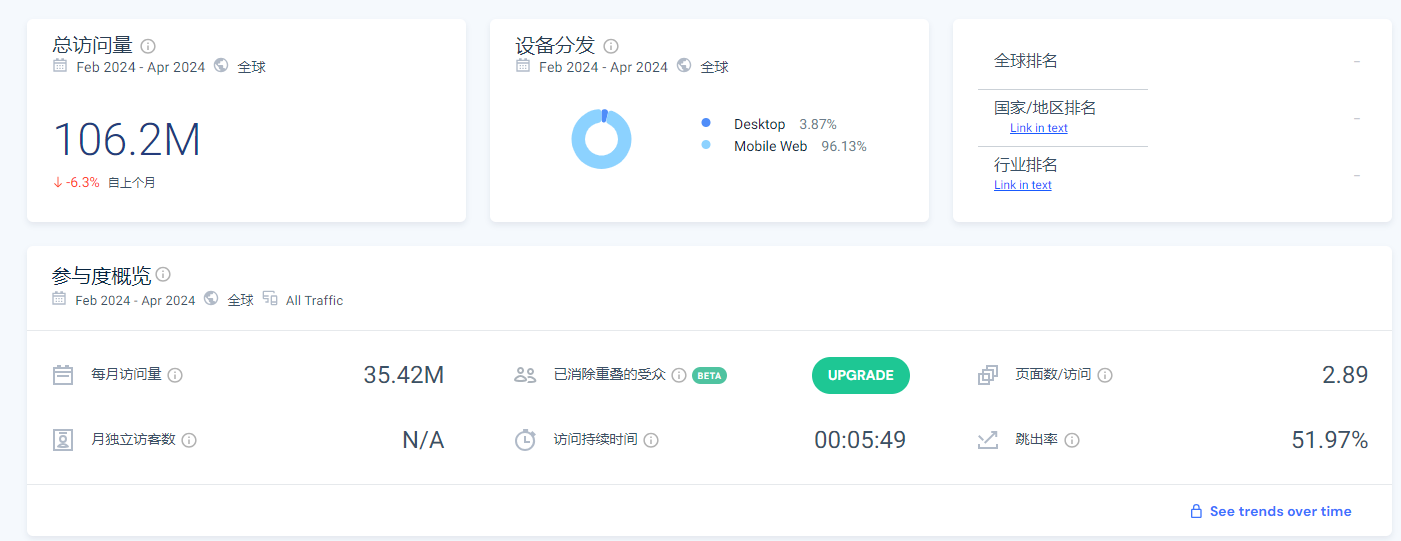Click globe icon in 总访问量 card
This screenshot has height=541, width=1401.
[x=221, y=66]
